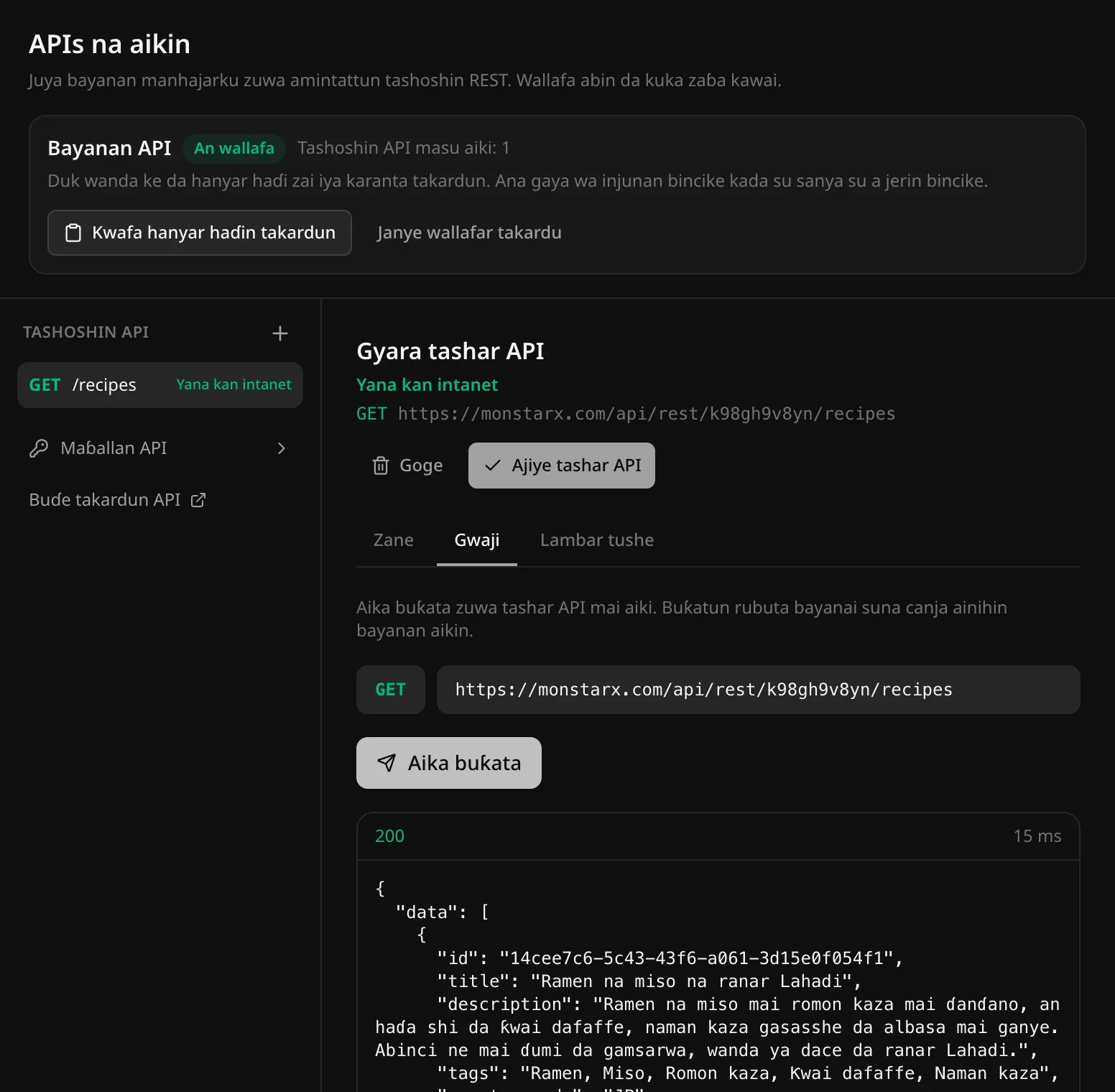Open the Lambar tushe tab
The image size is (1115, 1092).
coord(597,540)
